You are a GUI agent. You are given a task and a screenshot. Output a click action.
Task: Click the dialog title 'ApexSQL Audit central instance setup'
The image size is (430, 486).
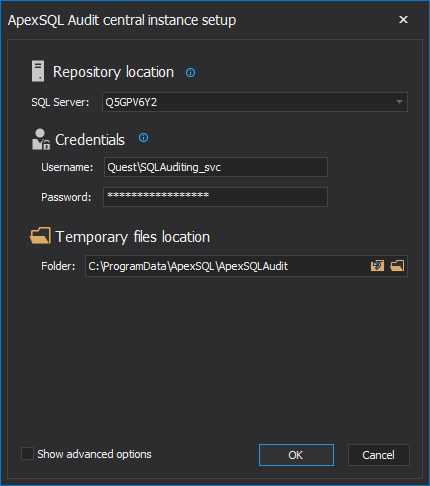122,20
